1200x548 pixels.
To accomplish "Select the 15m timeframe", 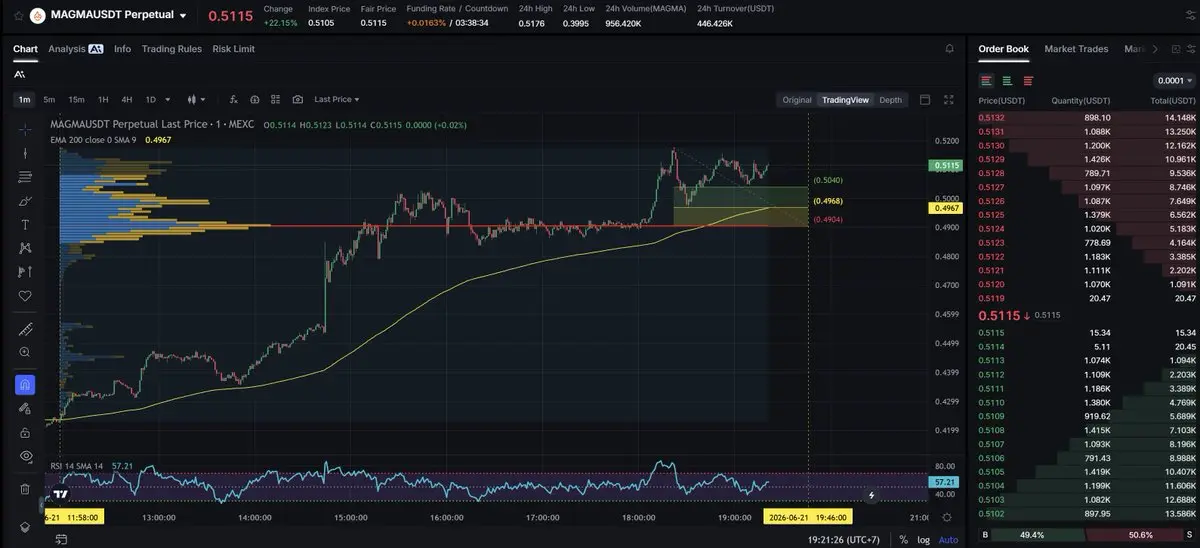I will [x=76, y=99].
